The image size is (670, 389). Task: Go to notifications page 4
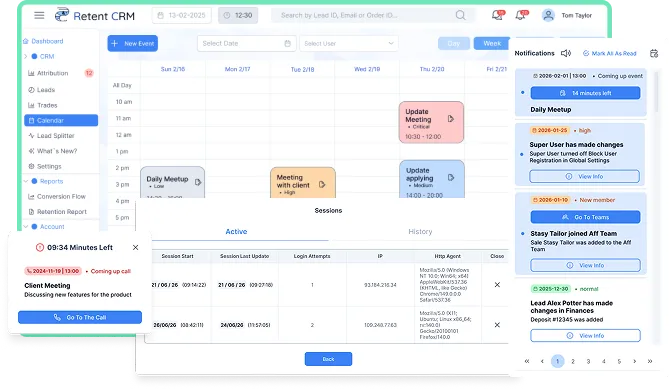click(604, 361)
